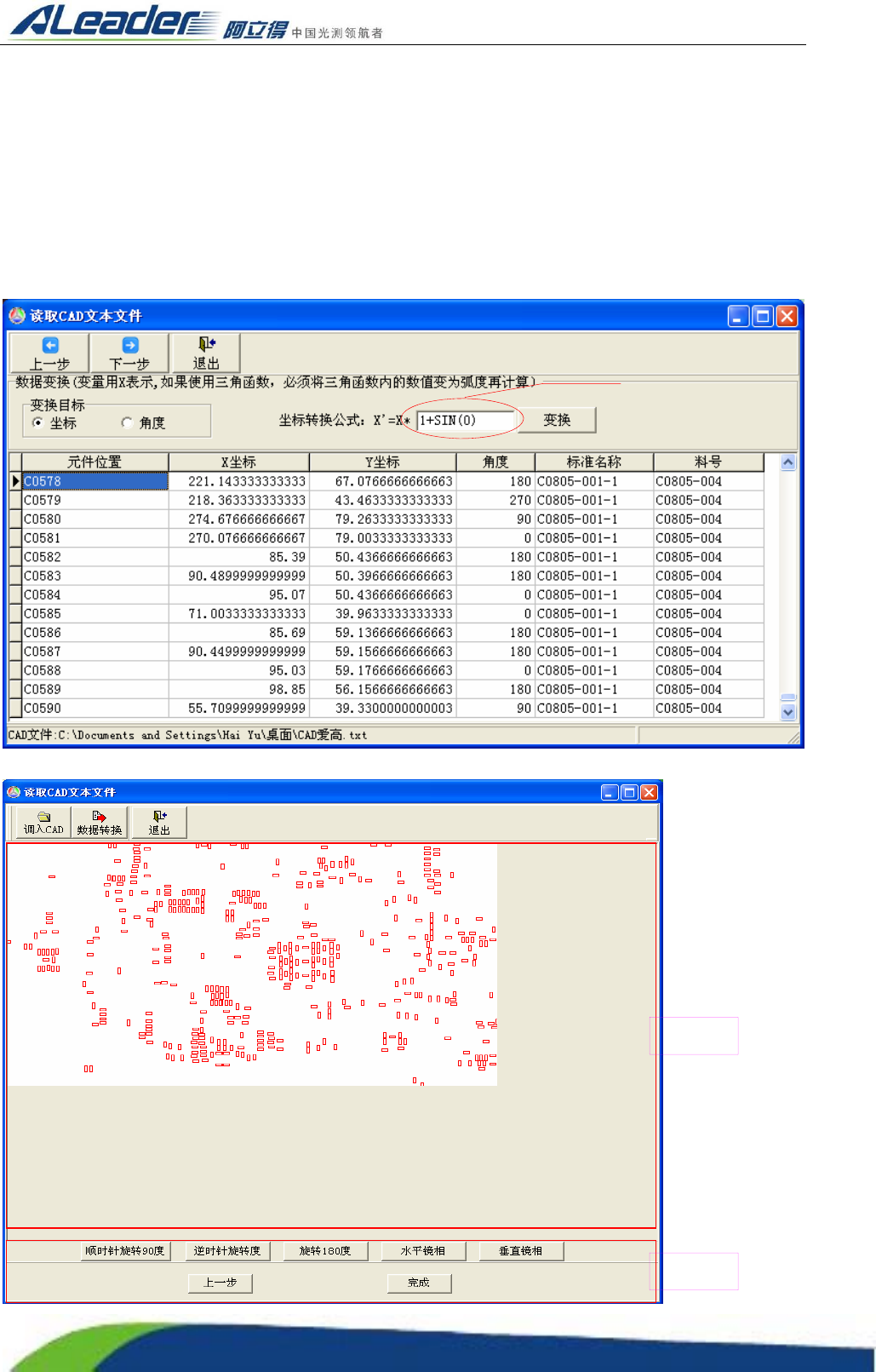Click the formula field containing 1+SIN(0)

[466, 420]
